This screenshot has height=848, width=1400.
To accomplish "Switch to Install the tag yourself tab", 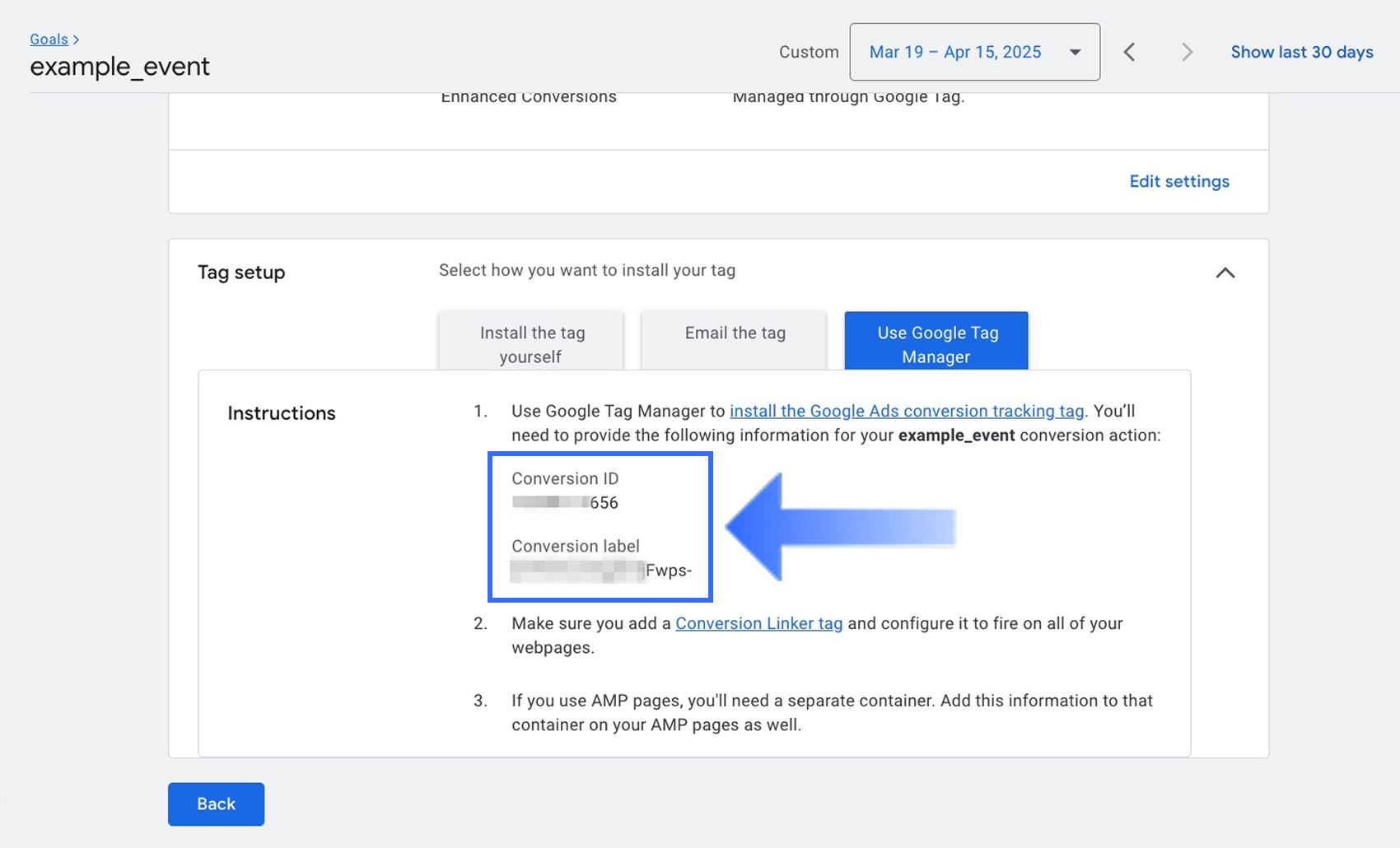I will 531,344.
